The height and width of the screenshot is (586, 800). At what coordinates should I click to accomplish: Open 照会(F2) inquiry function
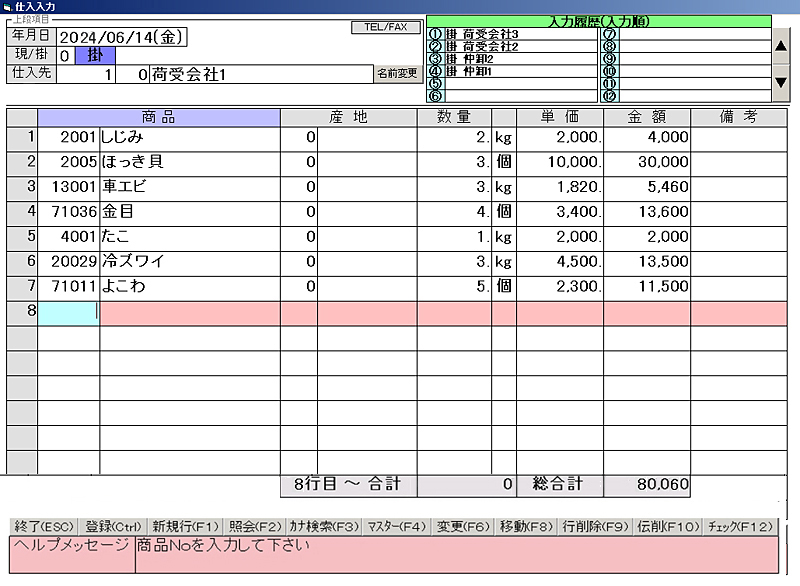[254, 526]
